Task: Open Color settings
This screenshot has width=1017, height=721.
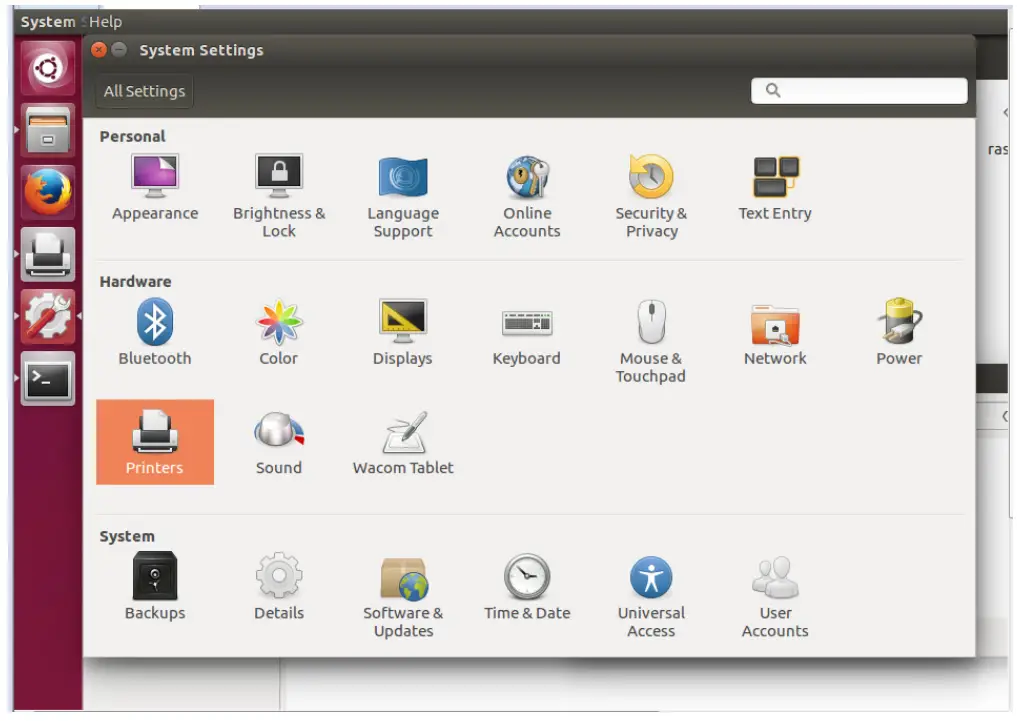Action: (279, 332)
